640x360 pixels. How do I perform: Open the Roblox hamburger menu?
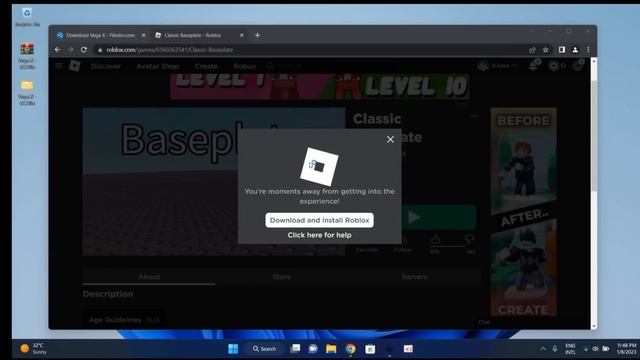tap(59, 66)
